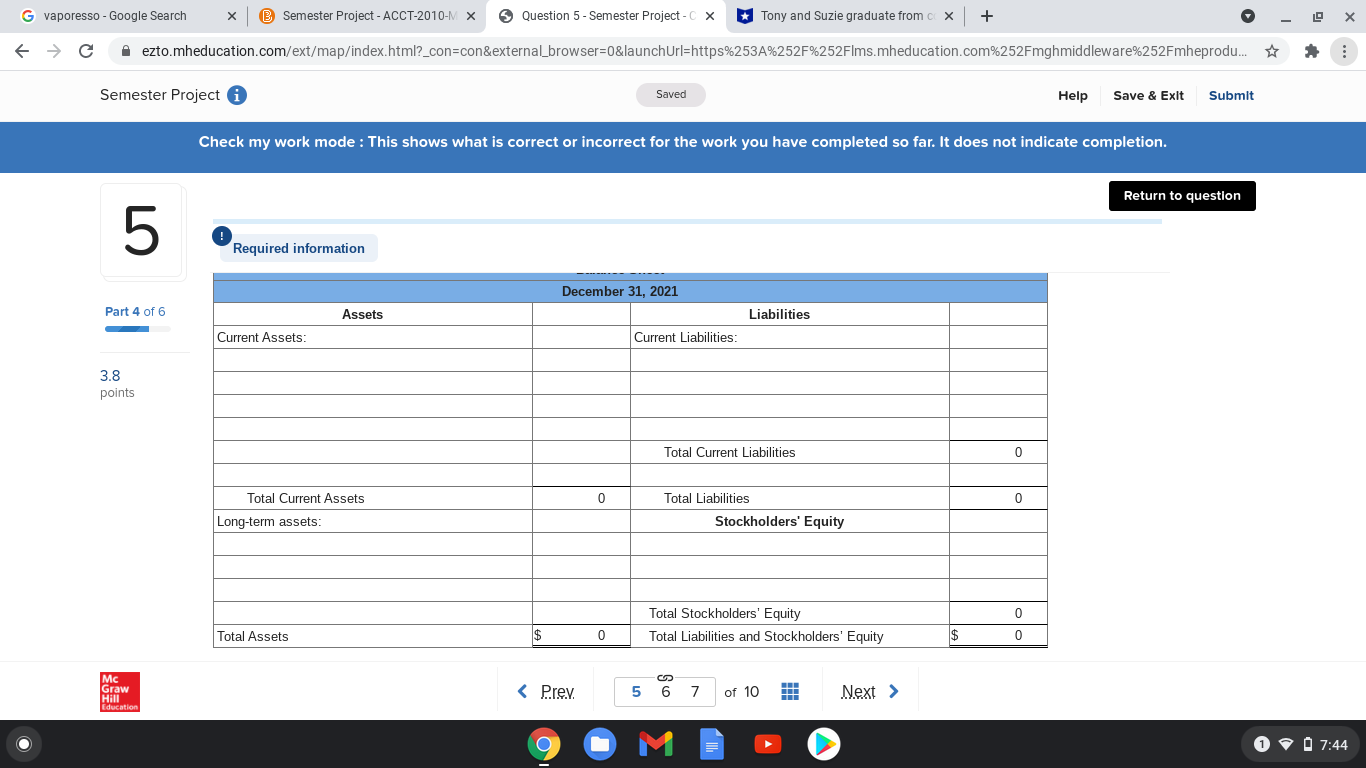Click the browser forward arrow

pyautogui.click(x=56, y=50)
